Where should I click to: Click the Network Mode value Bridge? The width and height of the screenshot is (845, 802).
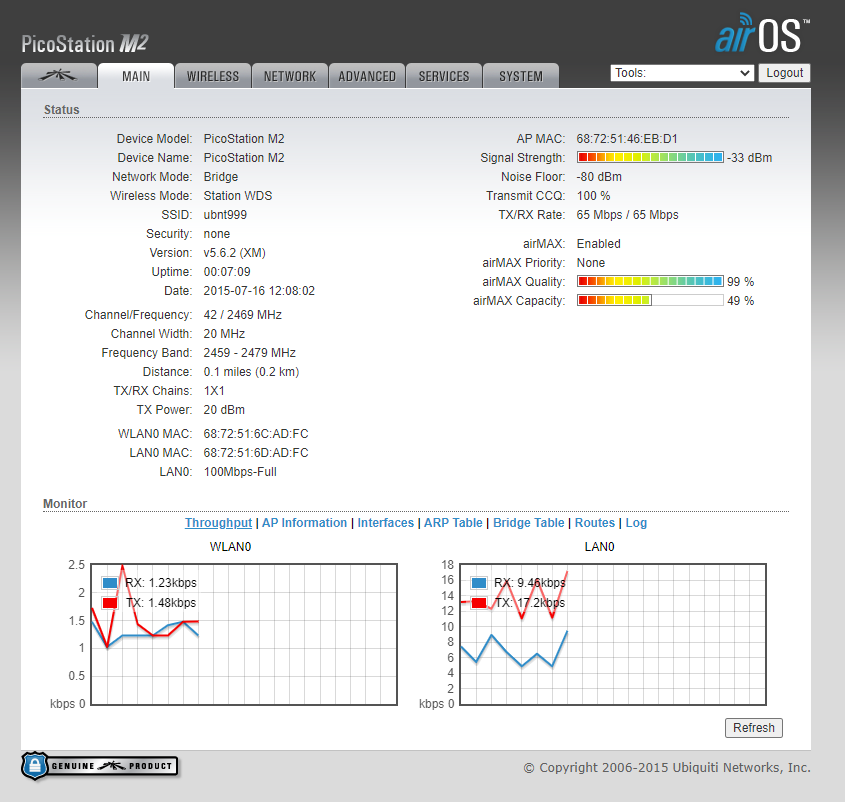point(221,177)
